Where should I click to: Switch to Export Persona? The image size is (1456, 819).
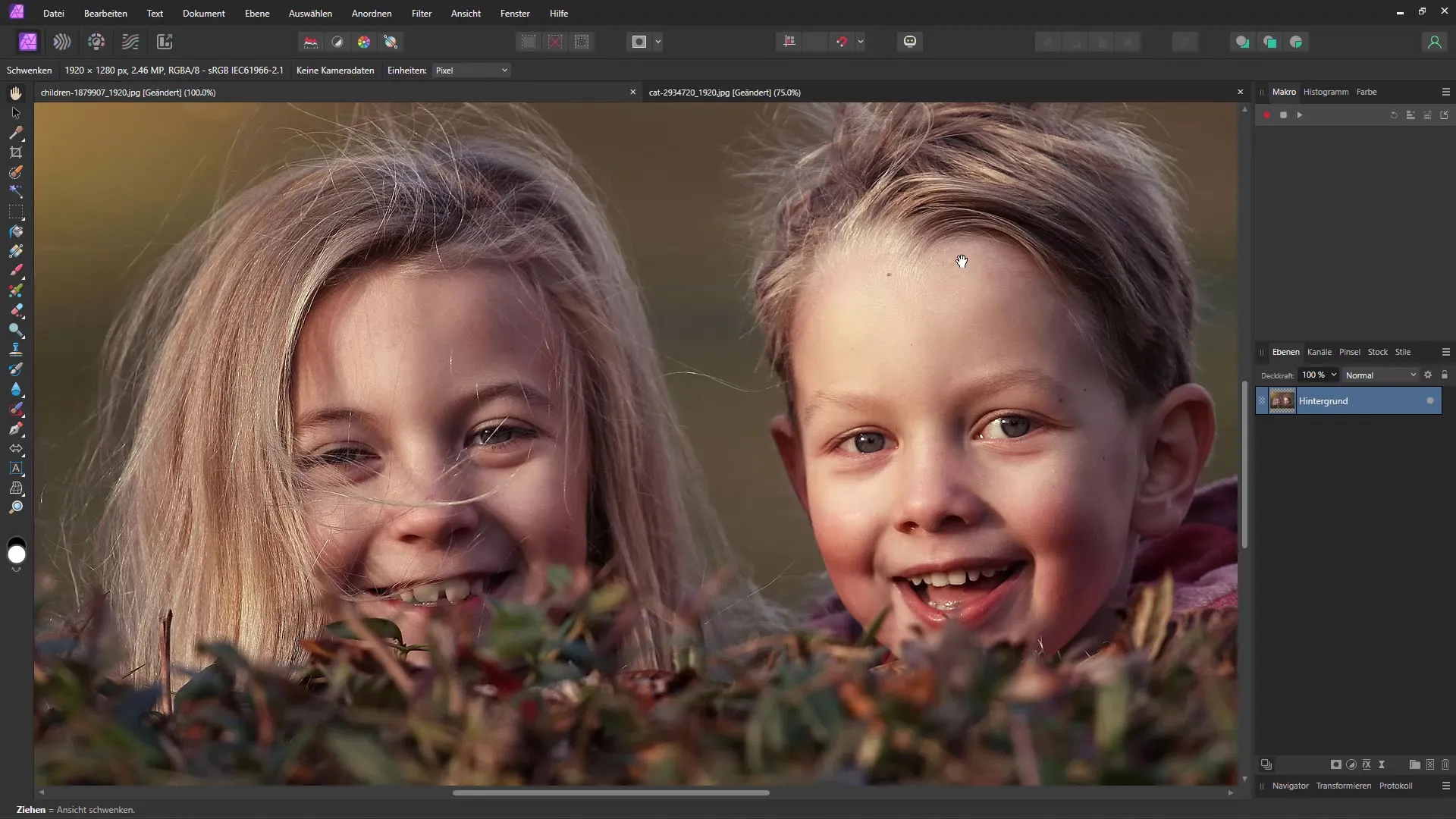point(165,42)
